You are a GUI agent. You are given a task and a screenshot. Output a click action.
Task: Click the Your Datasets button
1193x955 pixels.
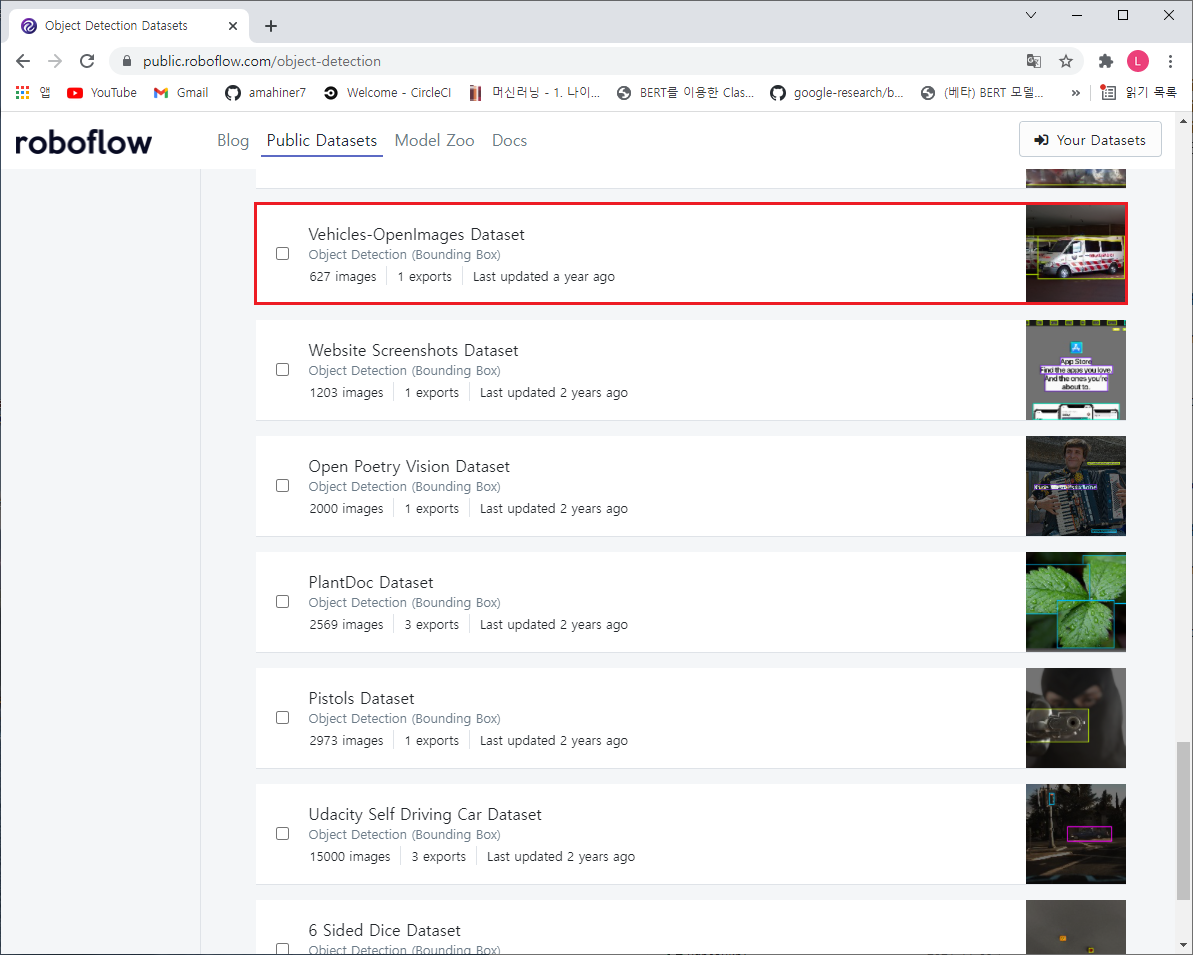[x=1090, y=139]
